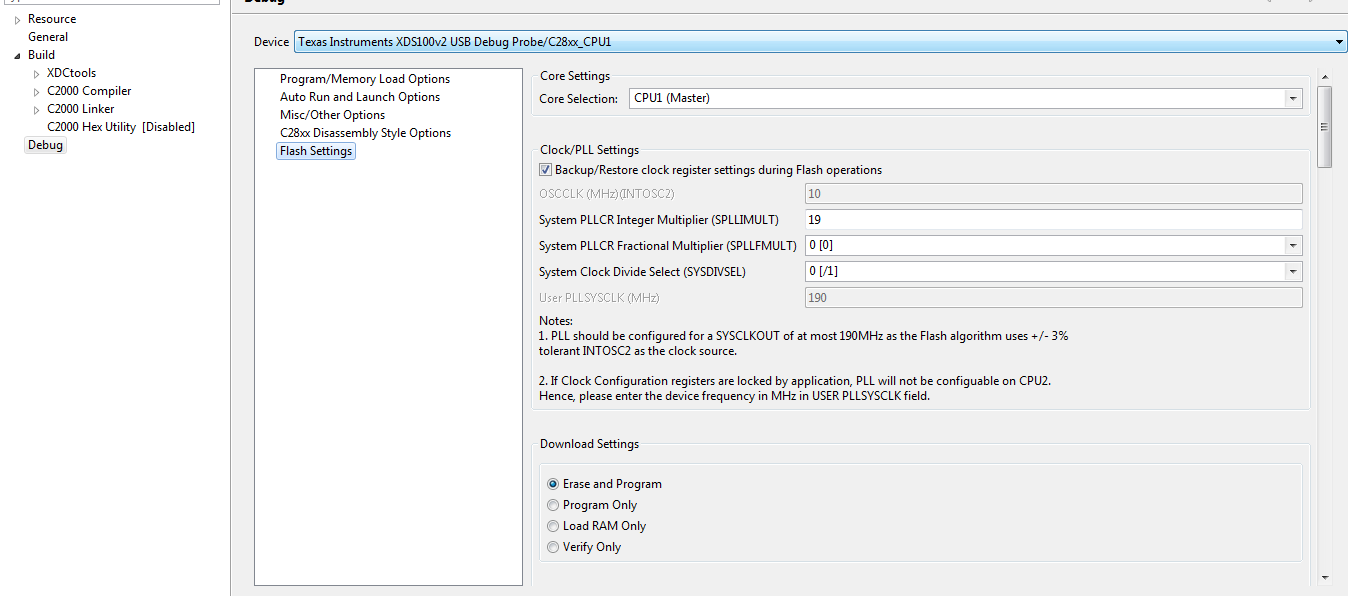The width and height of the screenshot is (1348, 596).
Task: Expand the C2000 Compiler node
Action: coord(37,92)
